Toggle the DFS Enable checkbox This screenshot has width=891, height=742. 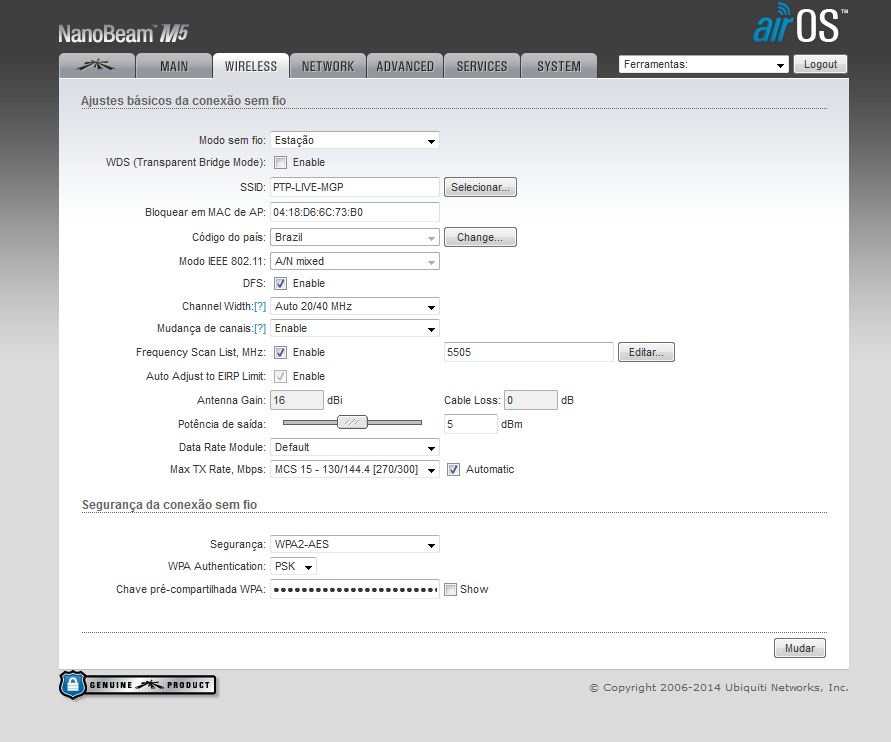280,284
